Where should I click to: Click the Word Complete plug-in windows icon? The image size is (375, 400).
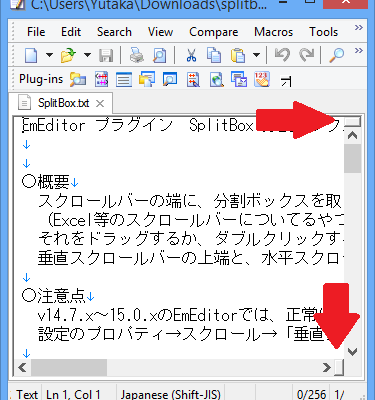[239, 80]
